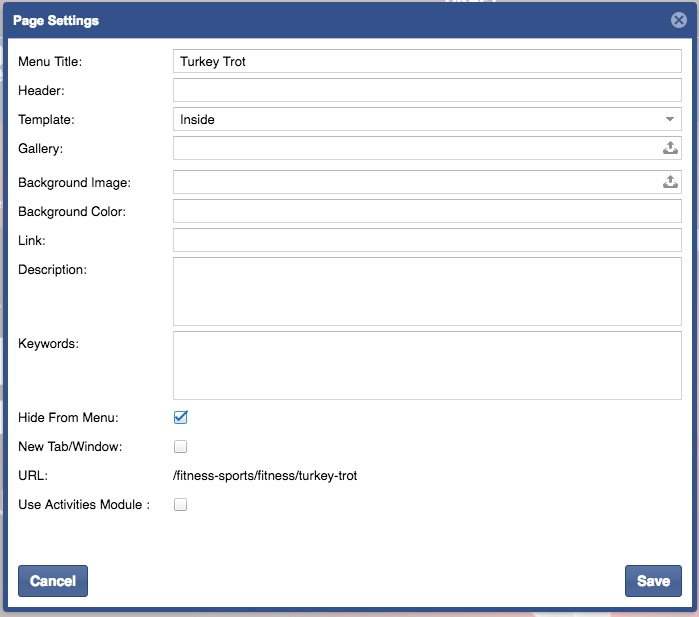Image resolution: width=699 pixels, height=617 pixels.
Task: Uncheck the Hide From Menu checkbox
Action: tap(181, 417)
